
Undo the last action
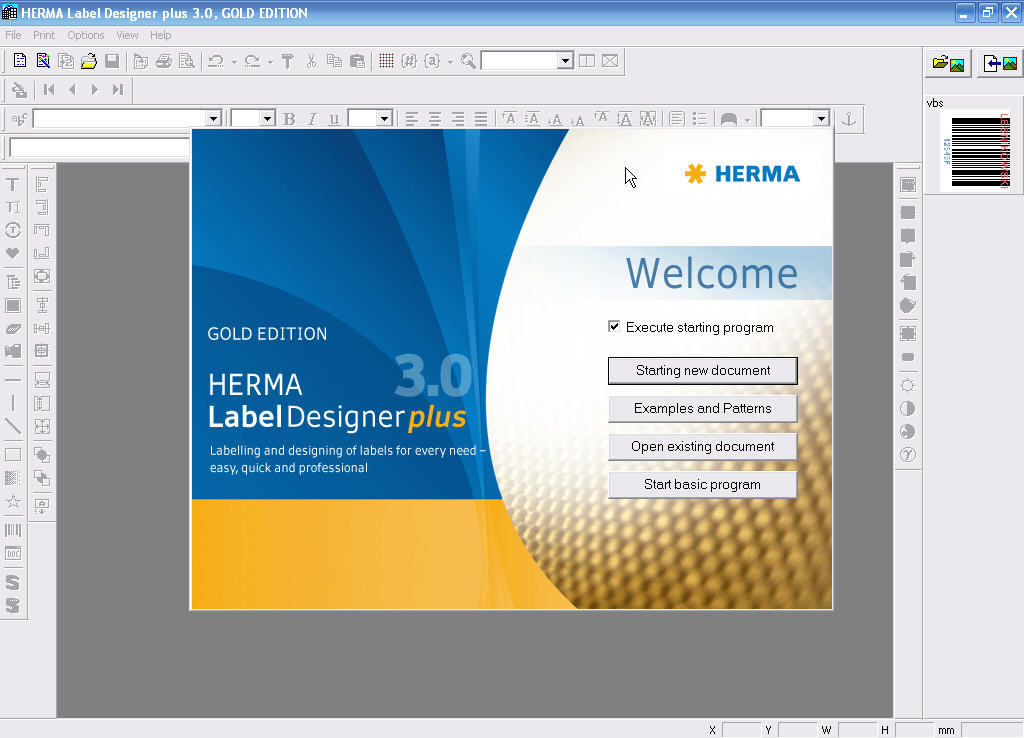coord(216,60)
